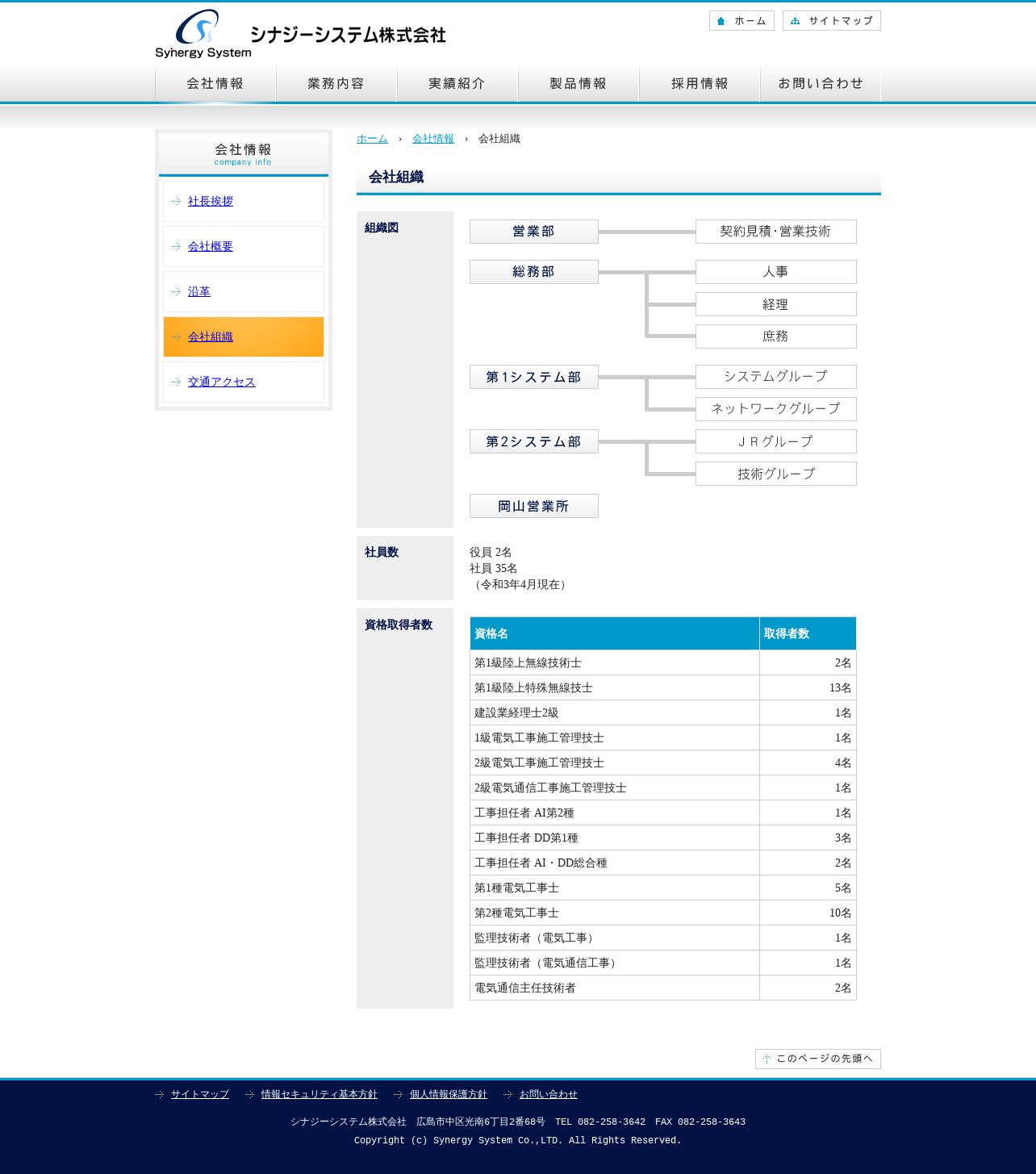Open footer サイトマップ link
Screen dimensions: 1036x1174
200,1094
